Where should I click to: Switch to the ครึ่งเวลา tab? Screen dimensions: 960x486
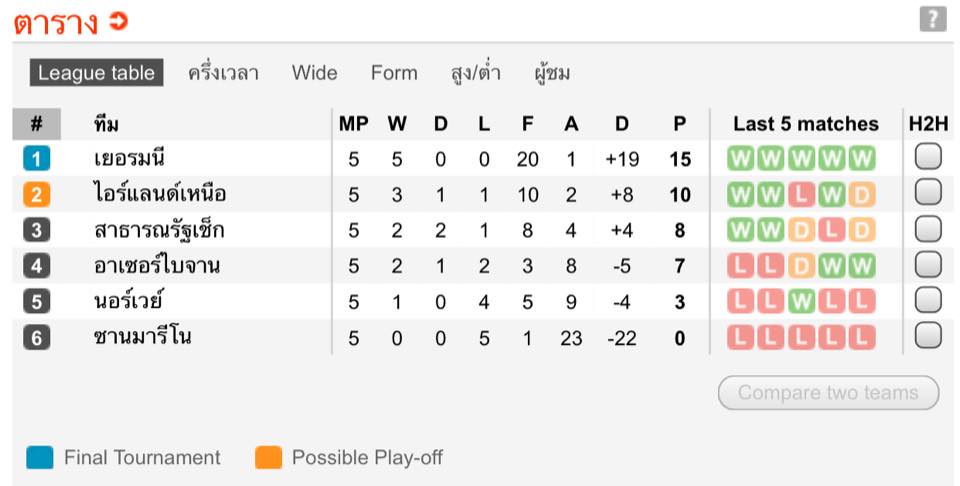[223, 73]
